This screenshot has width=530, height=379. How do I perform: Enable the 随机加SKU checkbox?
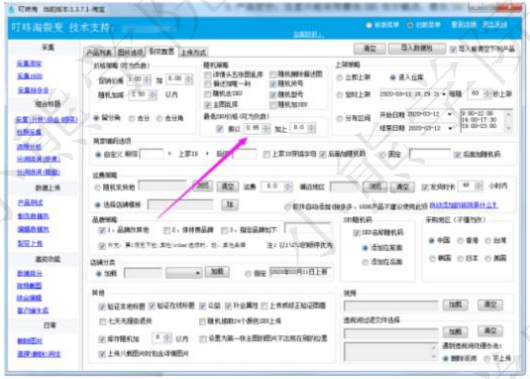pos(273,105)
